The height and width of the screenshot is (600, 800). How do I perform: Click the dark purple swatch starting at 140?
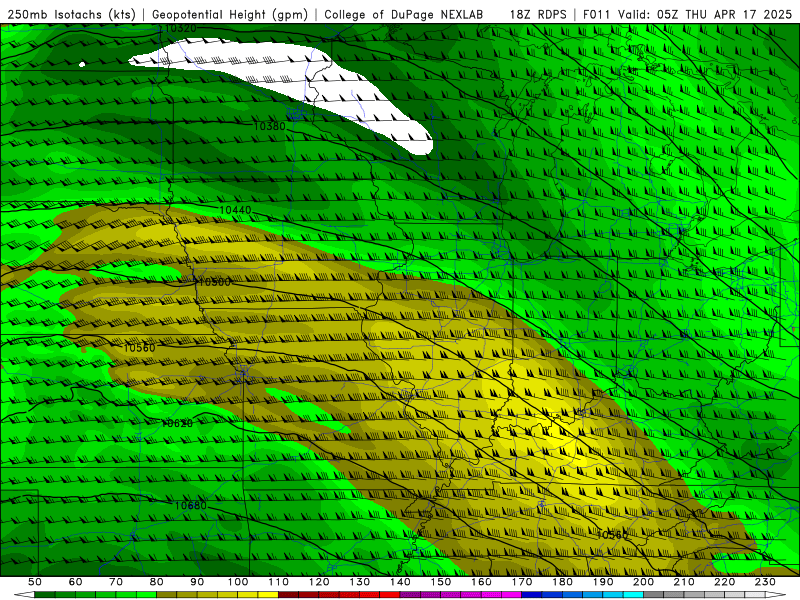point(410,595)
